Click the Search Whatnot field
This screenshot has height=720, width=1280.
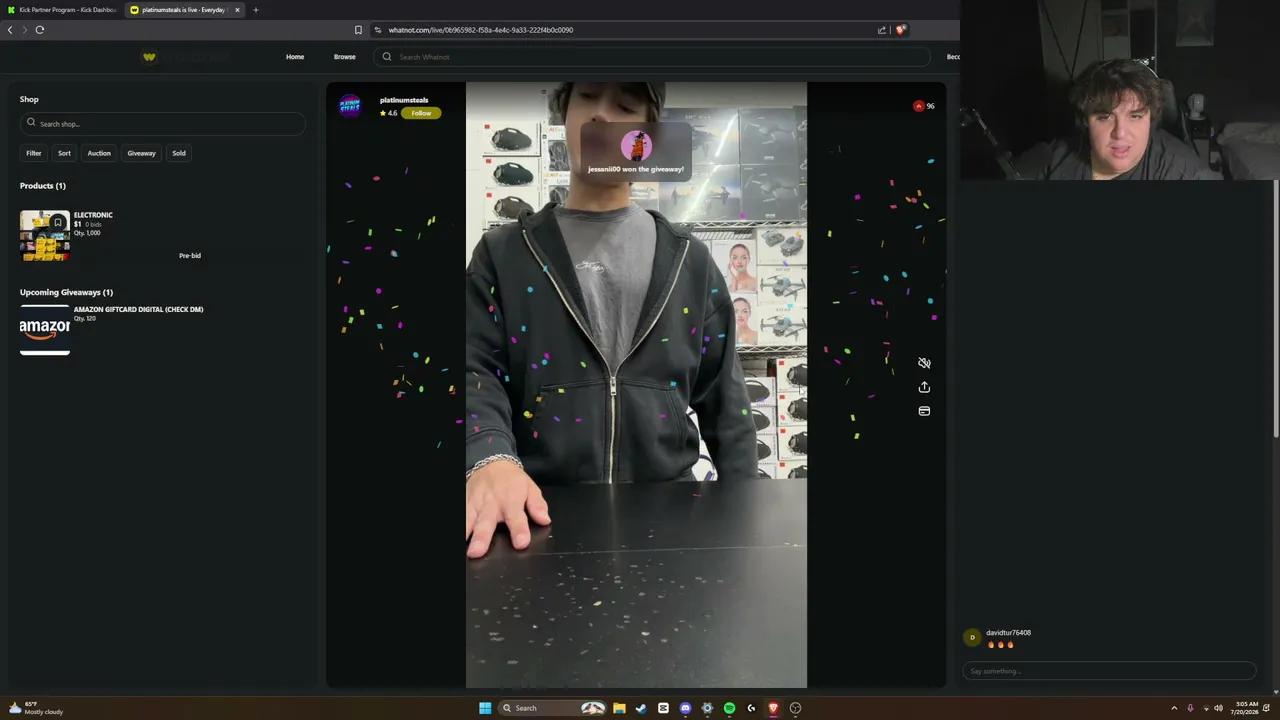[652, 57]
